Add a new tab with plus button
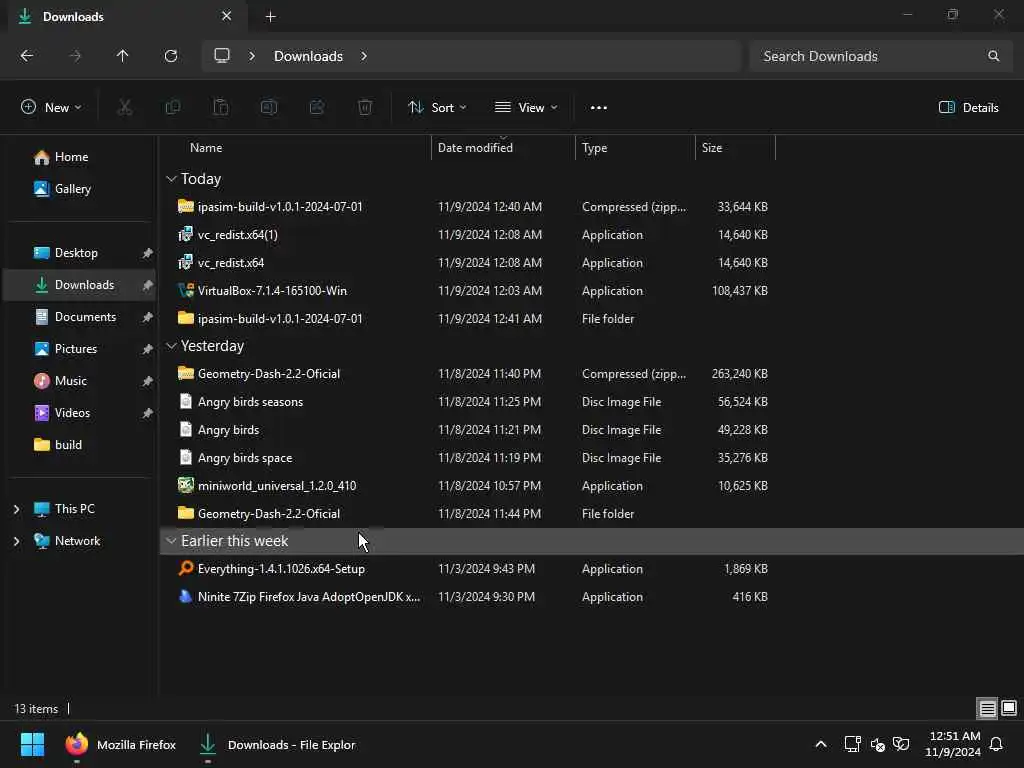Screen dimensions: 1024x768 click(270, 17)
